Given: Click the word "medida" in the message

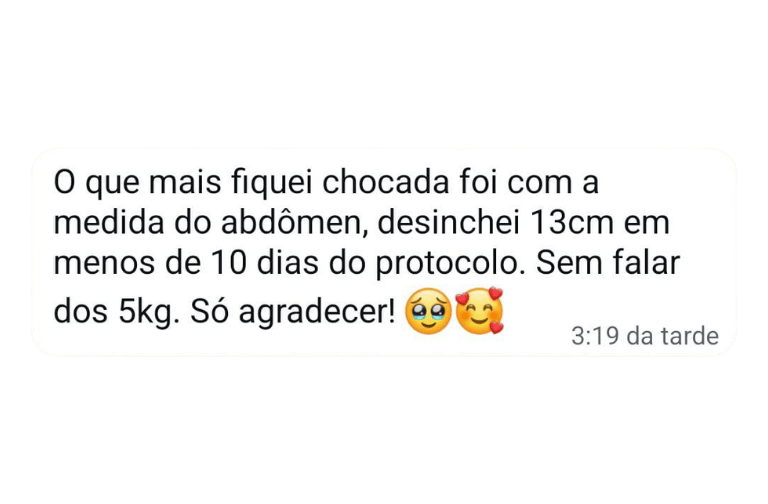Looking at the screenshot, I should 109,223.
